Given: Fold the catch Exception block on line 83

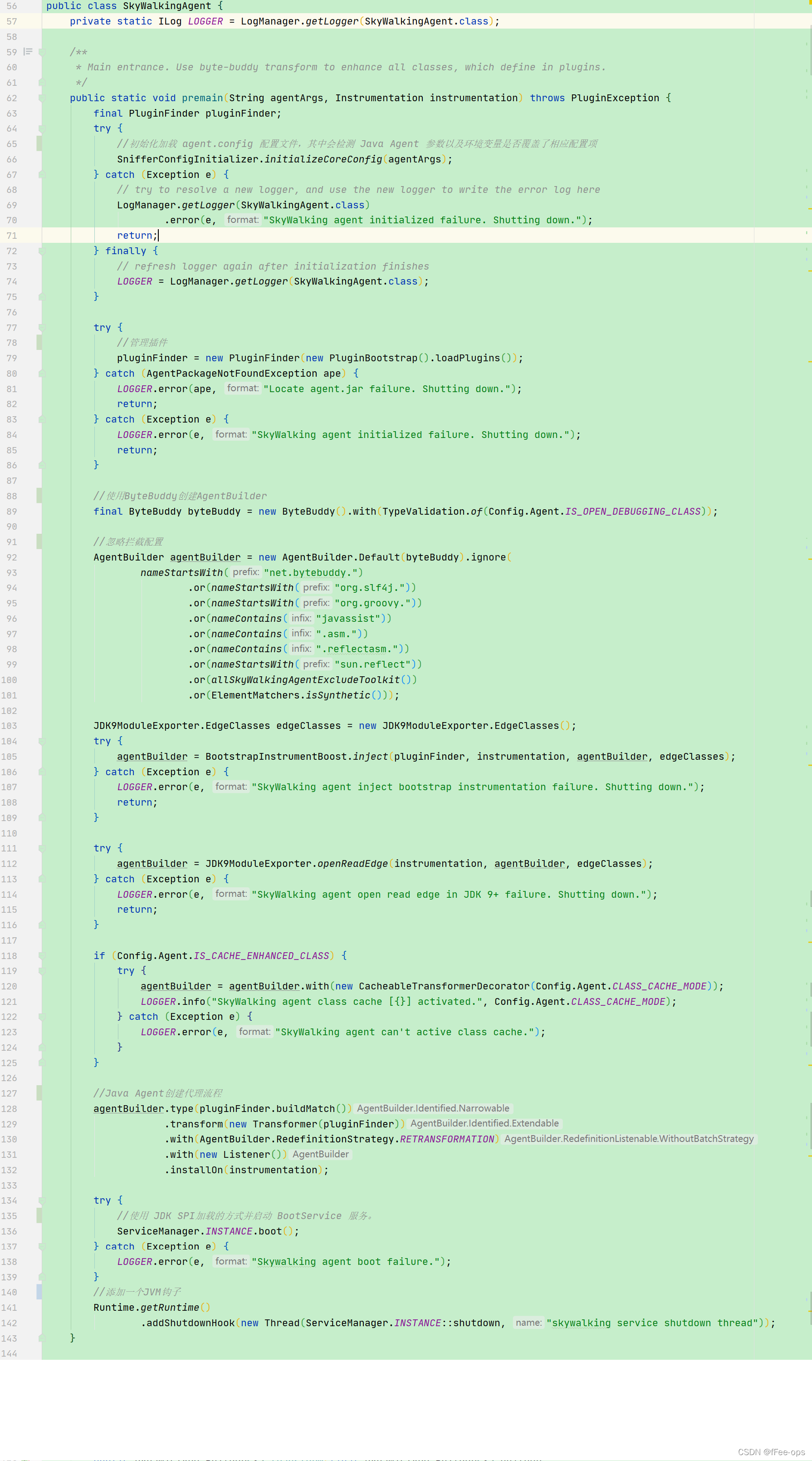Looking at the screenshot, I should (x=42, y=419).
